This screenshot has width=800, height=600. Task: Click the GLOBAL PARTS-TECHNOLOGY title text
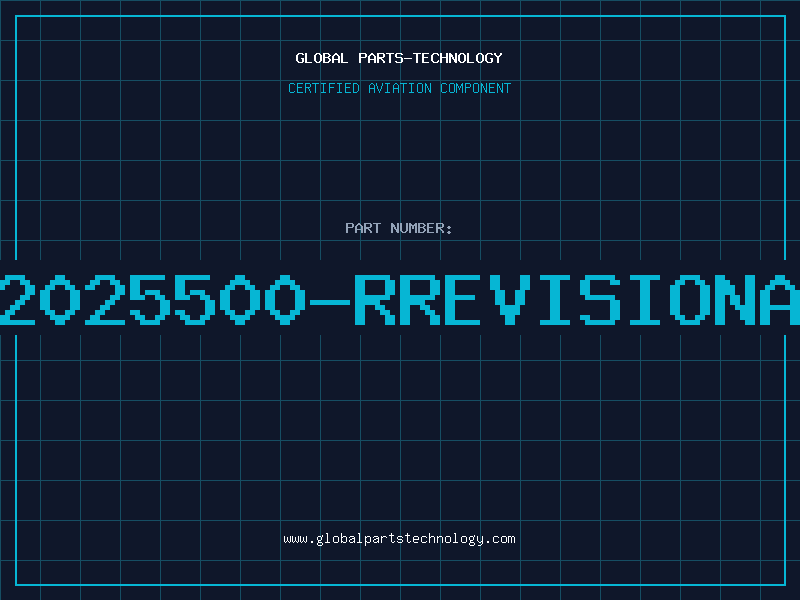click(399, 58)
